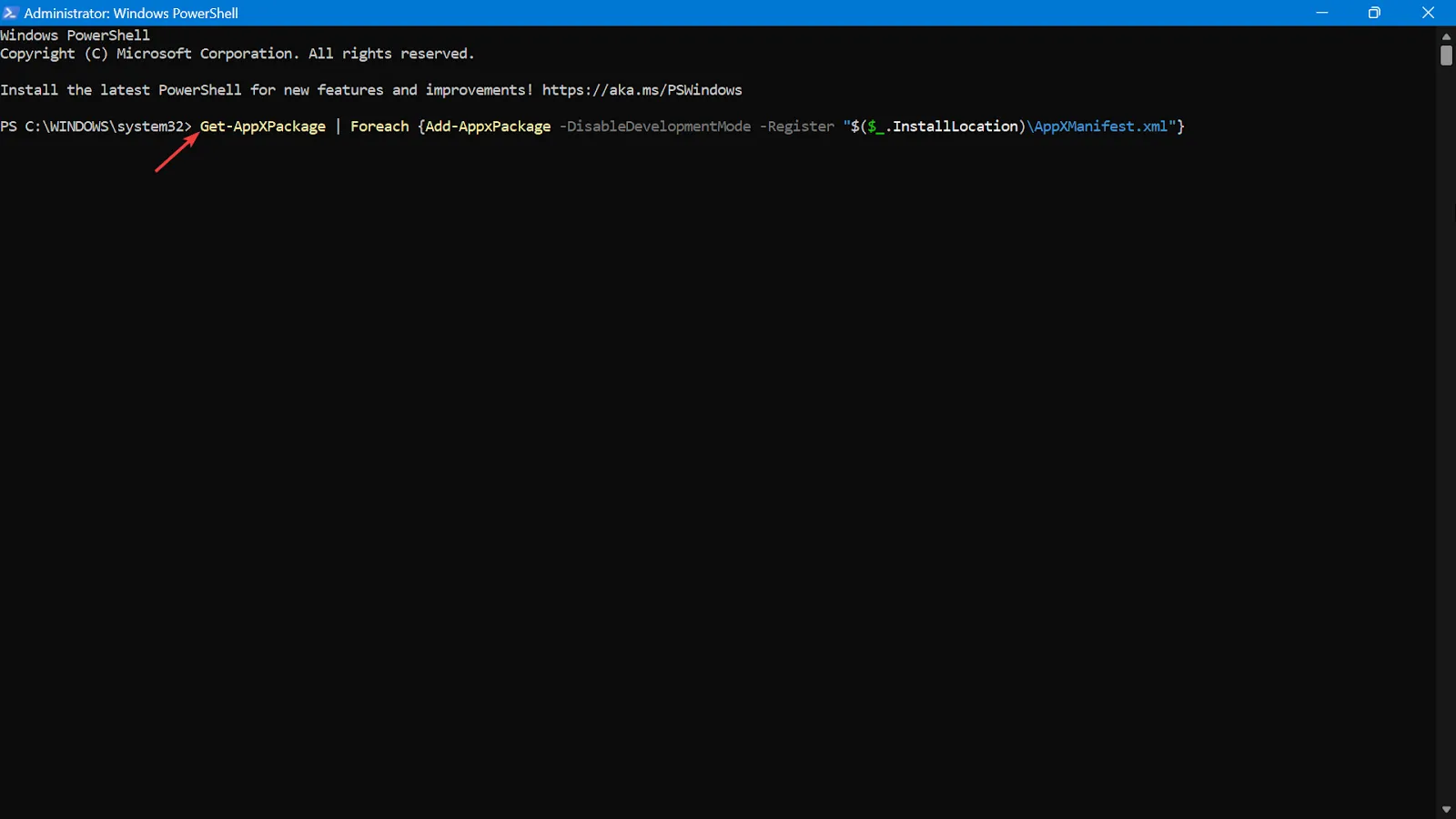Click the red arrow annotation

(177, 152)
